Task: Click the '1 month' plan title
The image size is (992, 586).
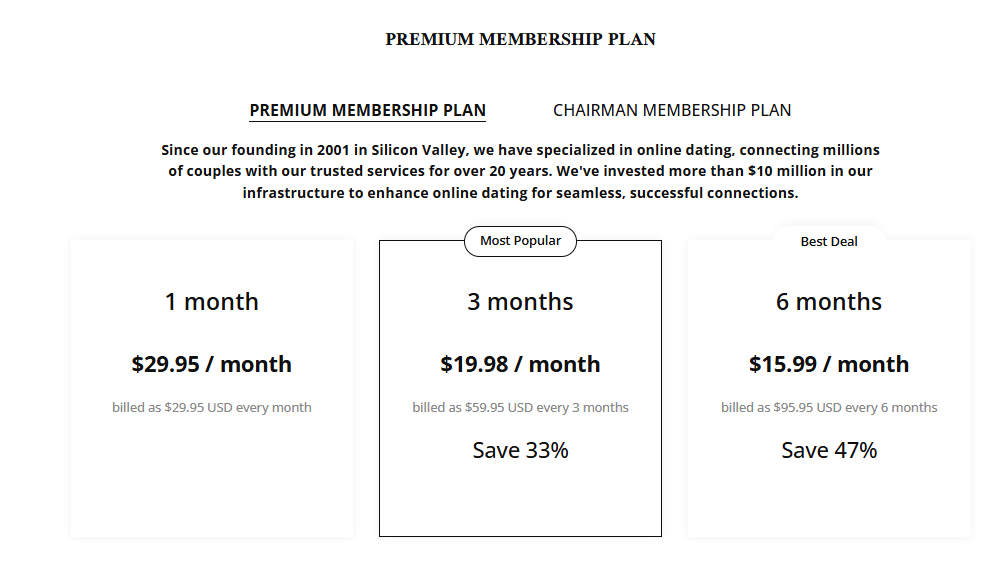Action: 212,302
